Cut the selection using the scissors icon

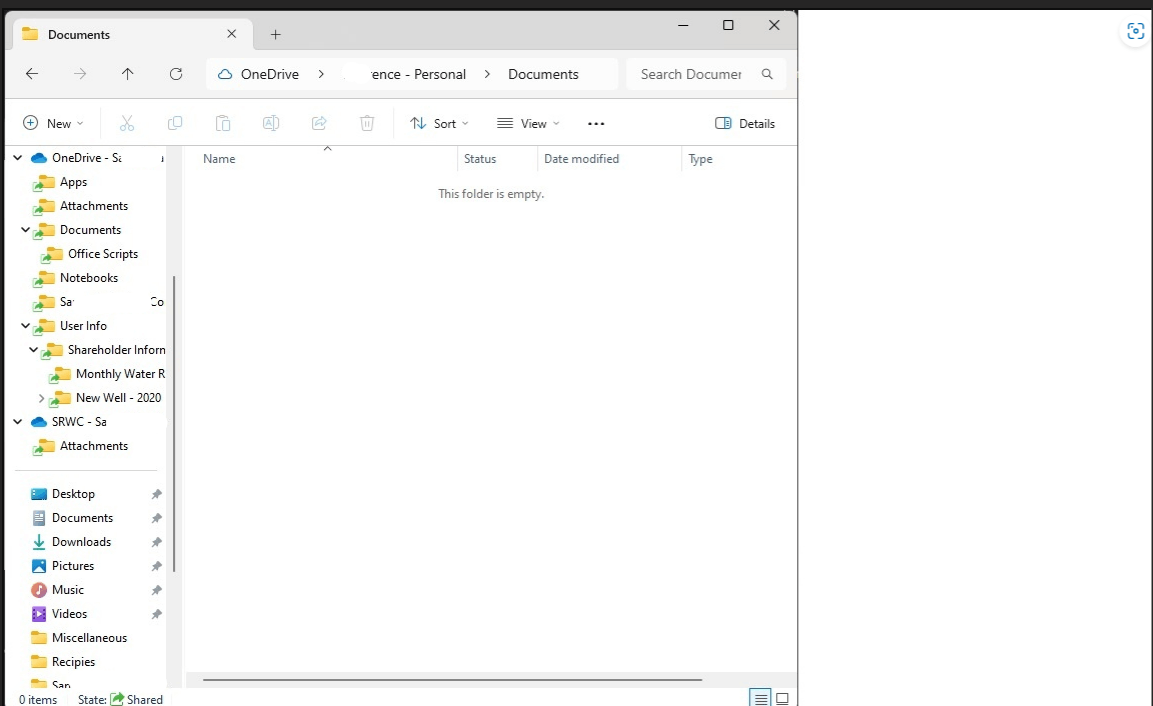[127, 122]
